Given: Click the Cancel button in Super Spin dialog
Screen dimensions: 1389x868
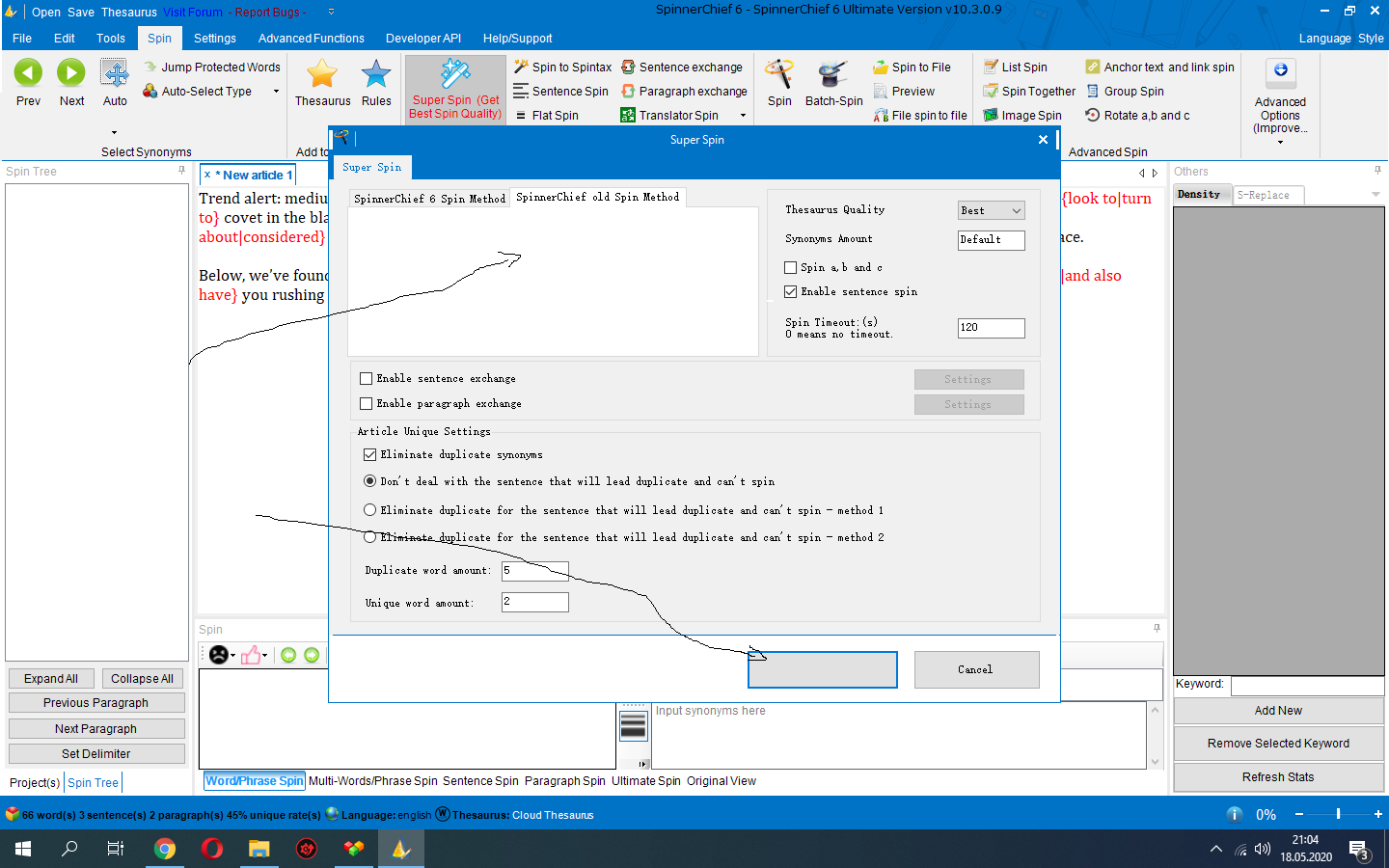Looking at the screenshot, I should [975, 669].
